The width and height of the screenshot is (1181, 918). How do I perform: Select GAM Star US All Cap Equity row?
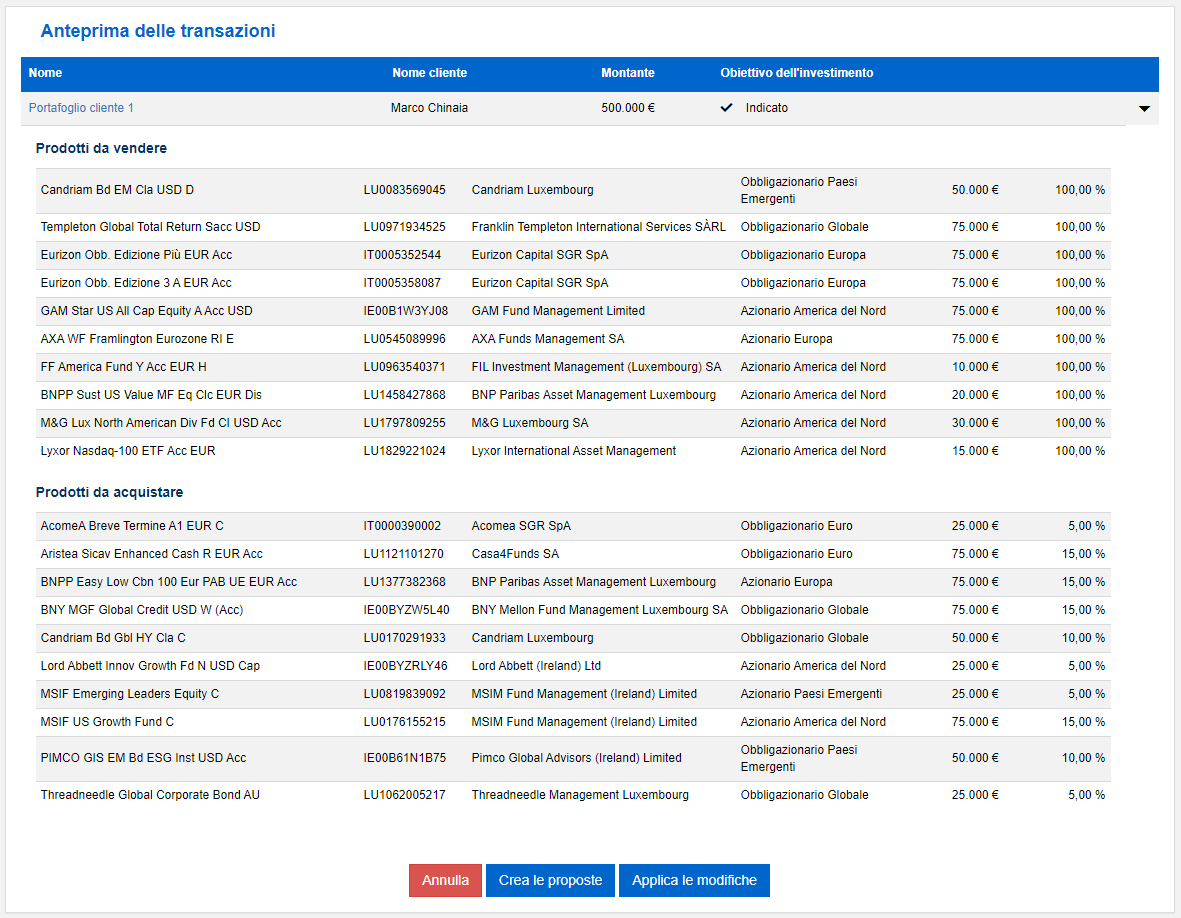coord(573,310)
